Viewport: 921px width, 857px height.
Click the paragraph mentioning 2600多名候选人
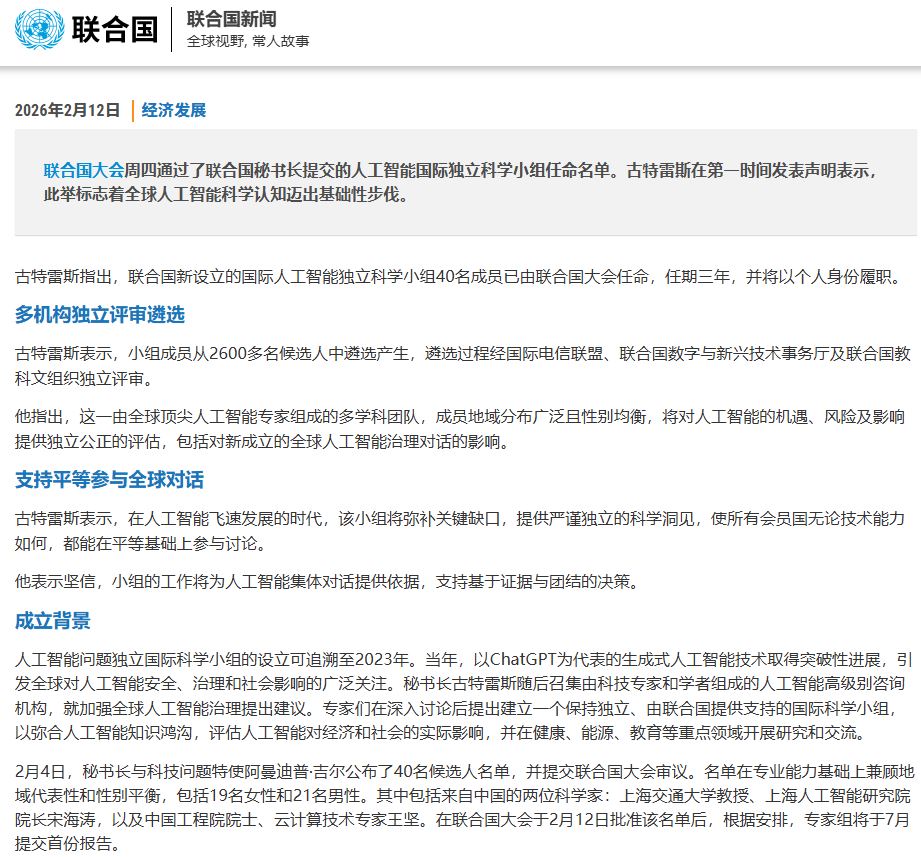(460, 365)
